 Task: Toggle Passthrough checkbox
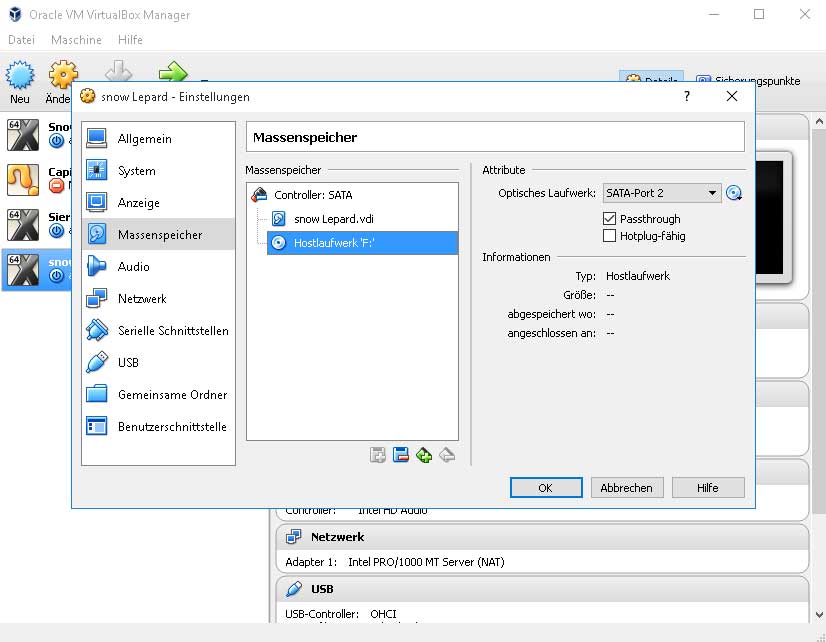point(609,219)
